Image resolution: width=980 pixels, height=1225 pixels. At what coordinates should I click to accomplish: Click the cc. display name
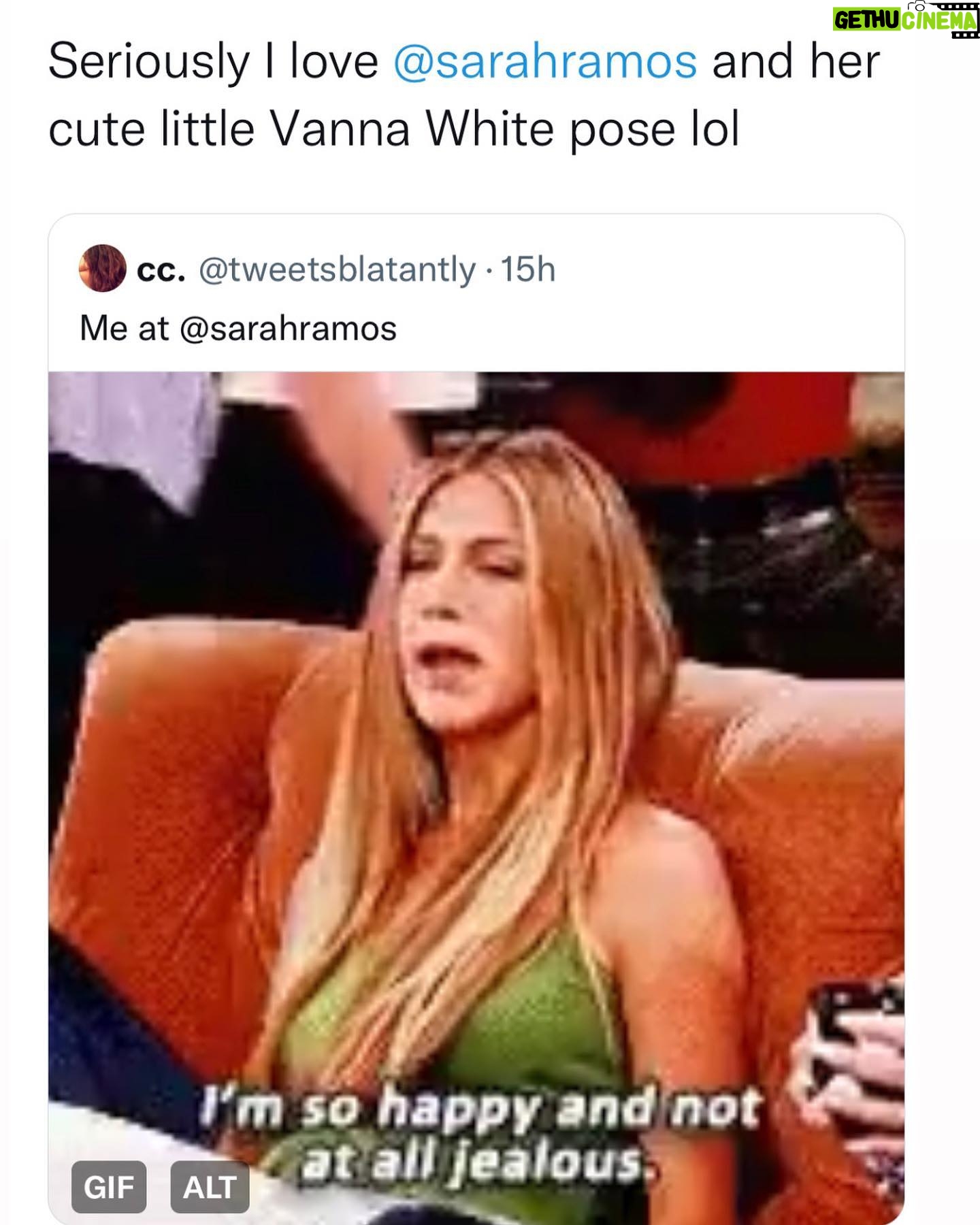pyautogui.click(x=161, y=270)
